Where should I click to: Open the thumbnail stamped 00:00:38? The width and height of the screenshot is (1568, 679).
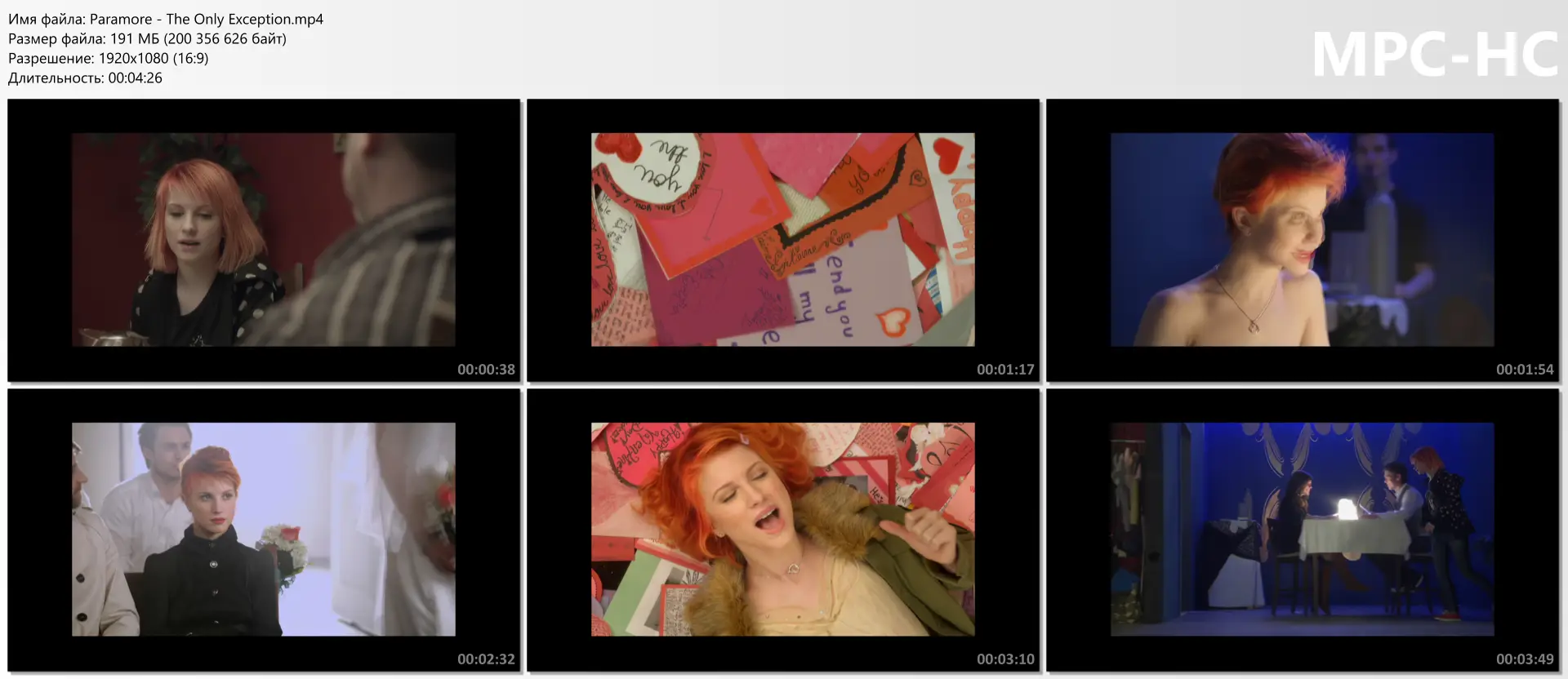pos(264,240)
